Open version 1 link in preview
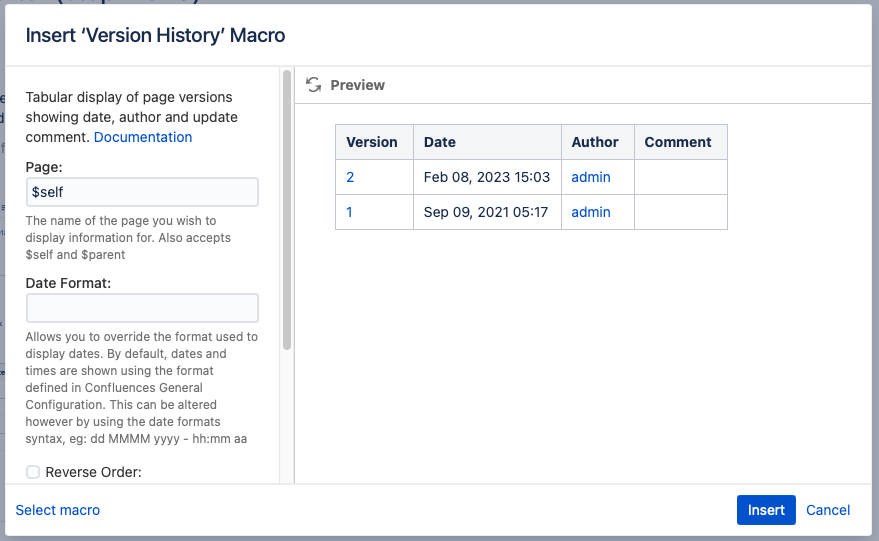The image size is (879, 541). (x=349, y=212)
